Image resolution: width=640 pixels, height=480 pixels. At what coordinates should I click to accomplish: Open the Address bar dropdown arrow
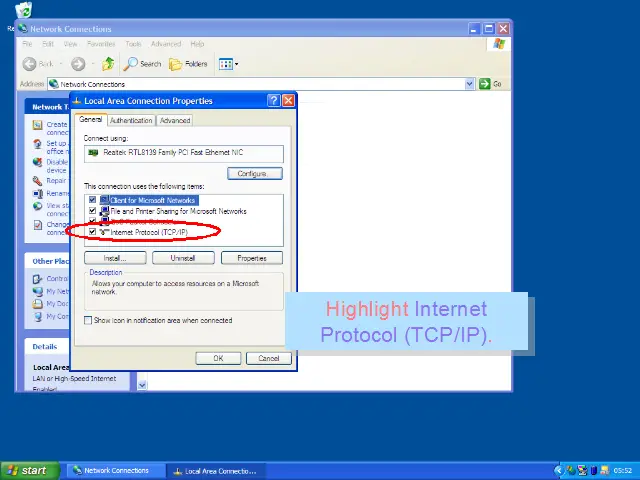tap(469, 84)
